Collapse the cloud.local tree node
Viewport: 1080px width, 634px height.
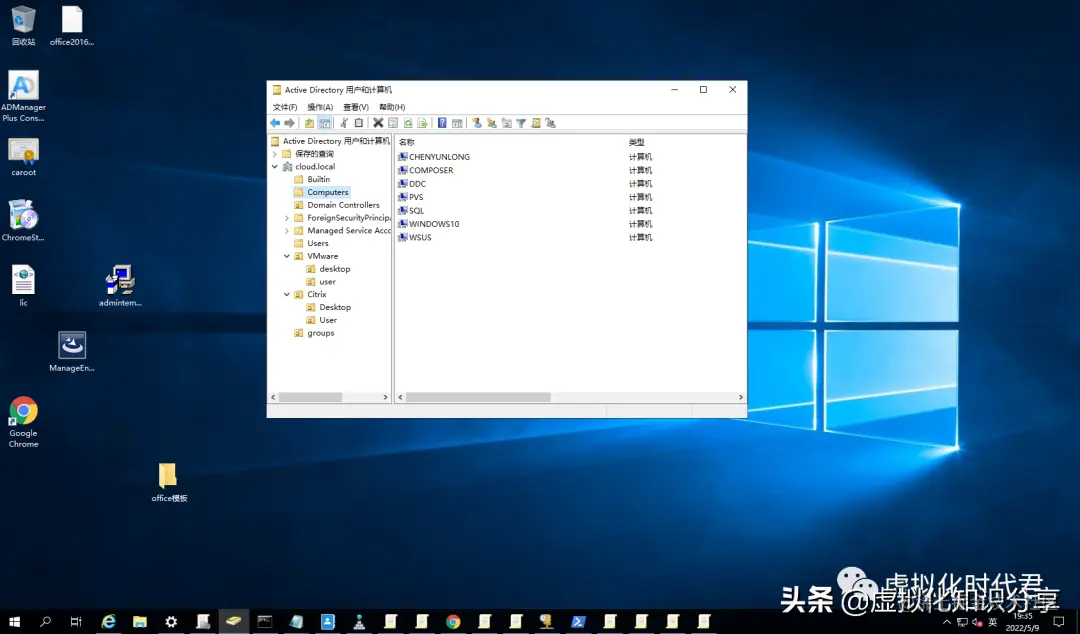coord(274,166)
